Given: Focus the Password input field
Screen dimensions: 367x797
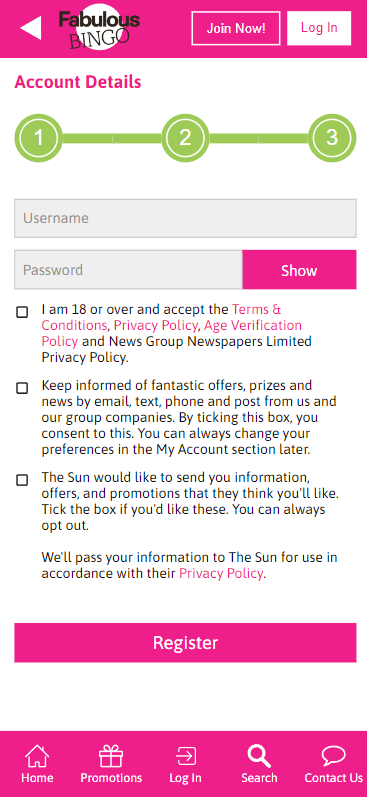Looking at the screenshot, I should [129, 270].
